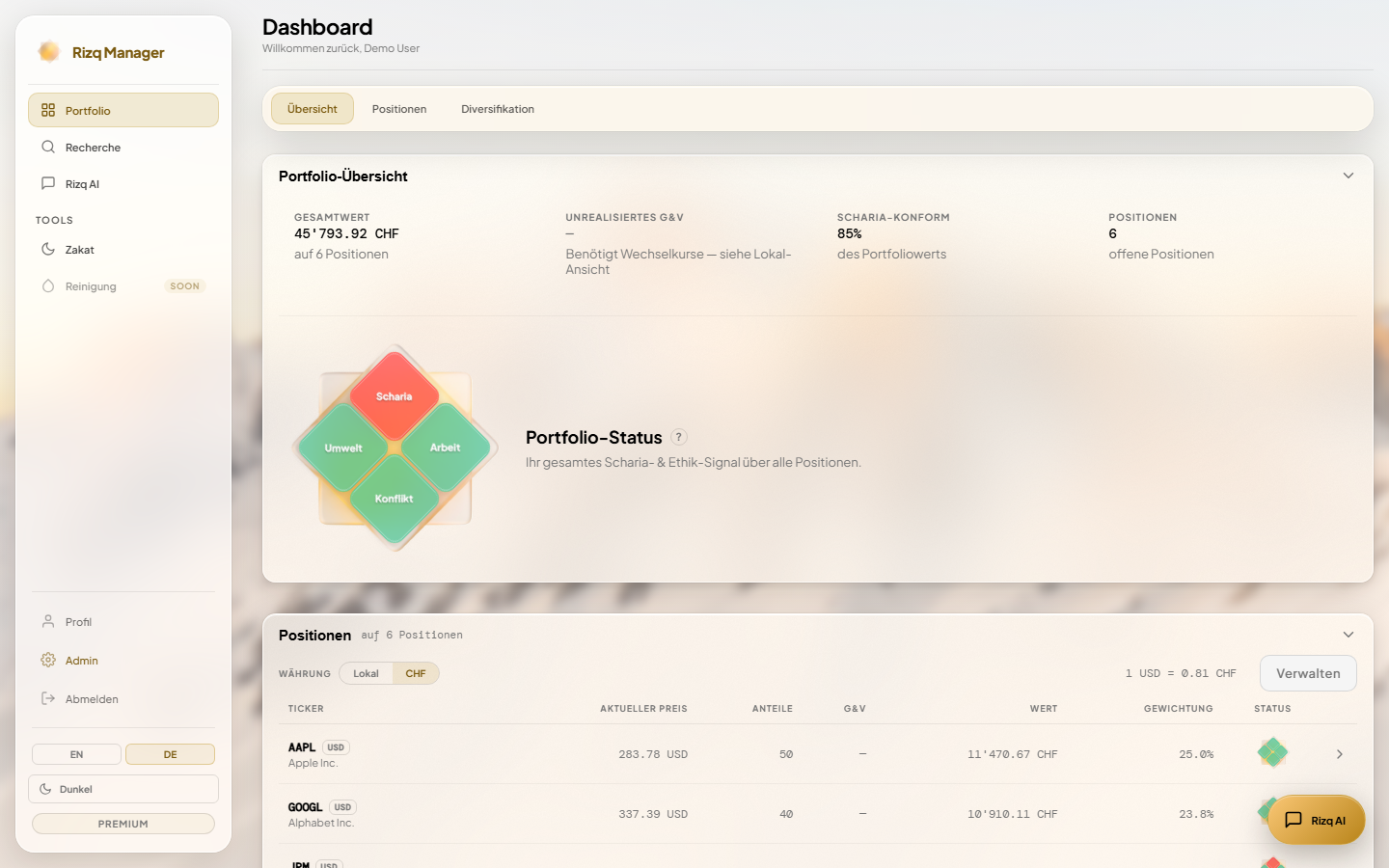Click the 10'910.11 CHF value cell
The image size is (1389, 868).
click(x=1013, y=814)
